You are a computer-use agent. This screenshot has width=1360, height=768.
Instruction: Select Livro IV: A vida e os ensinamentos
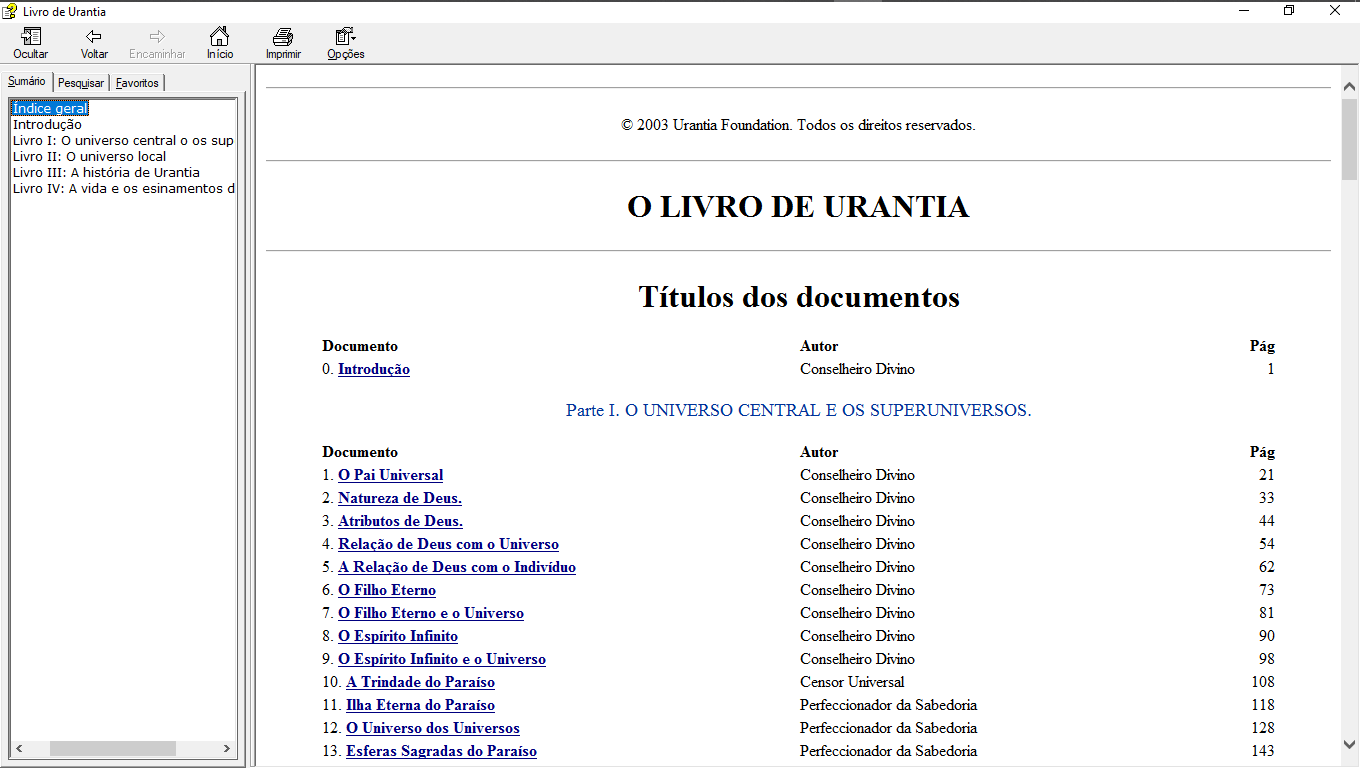tap(124, 189)
